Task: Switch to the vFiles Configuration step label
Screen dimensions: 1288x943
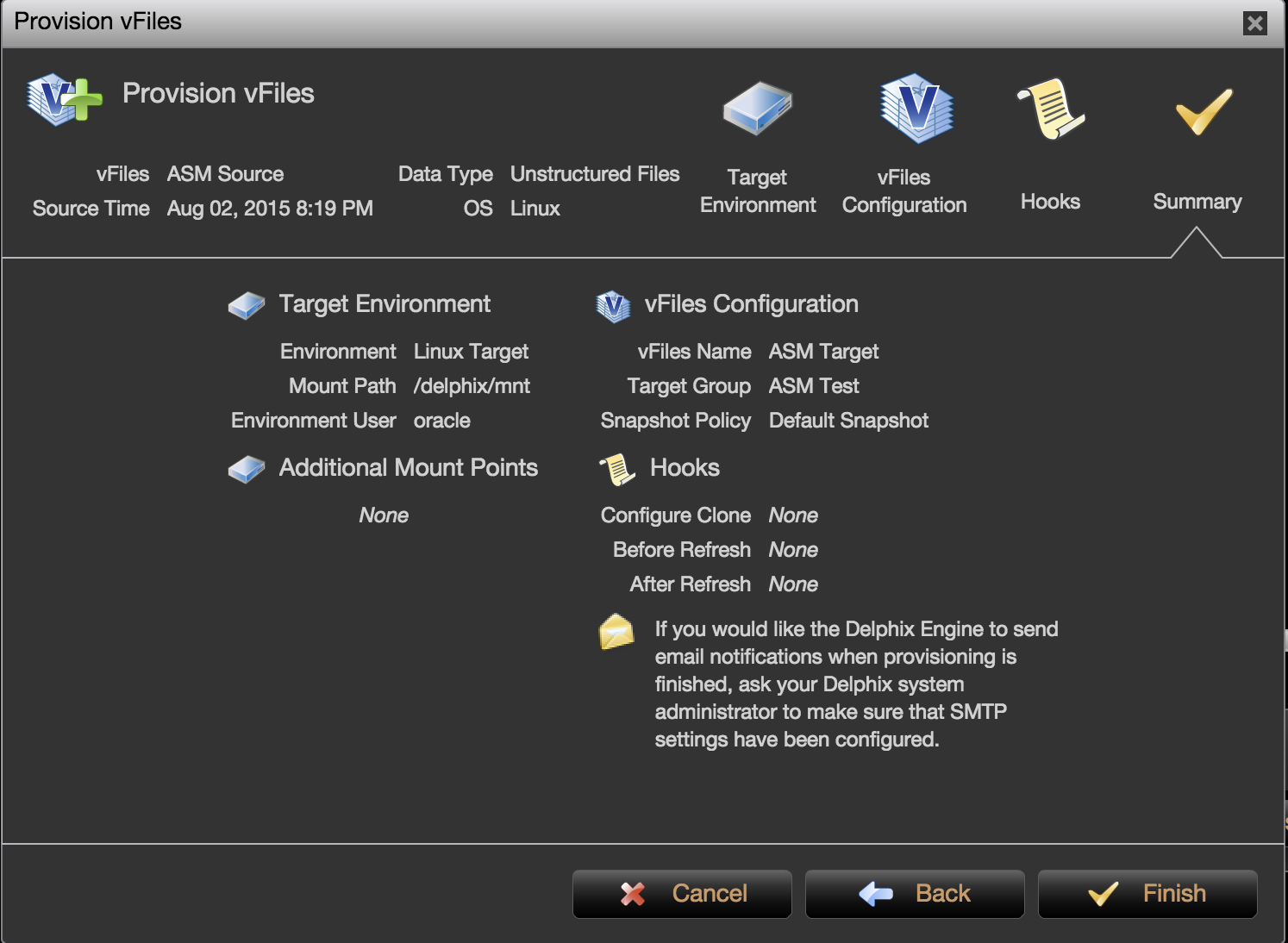Action: coord(903,191)
